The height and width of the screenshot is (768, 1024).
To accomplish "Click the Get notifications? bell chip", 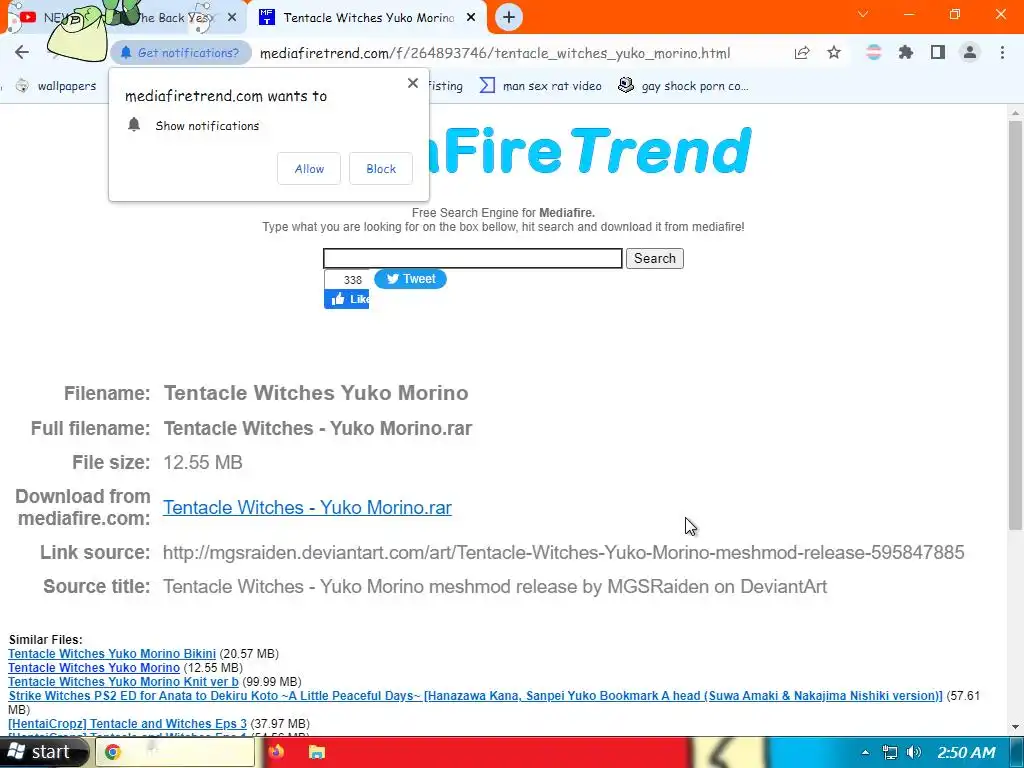I will pos(181,53).
